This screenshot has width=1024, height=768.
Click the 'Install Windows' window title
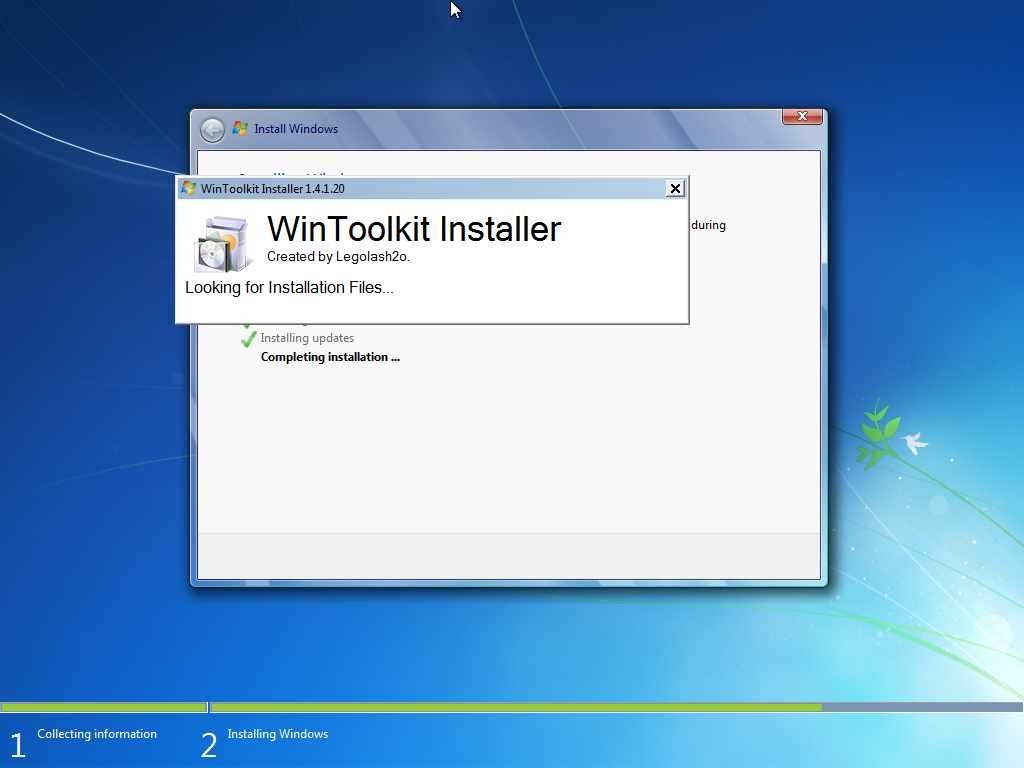coord(296,129)
